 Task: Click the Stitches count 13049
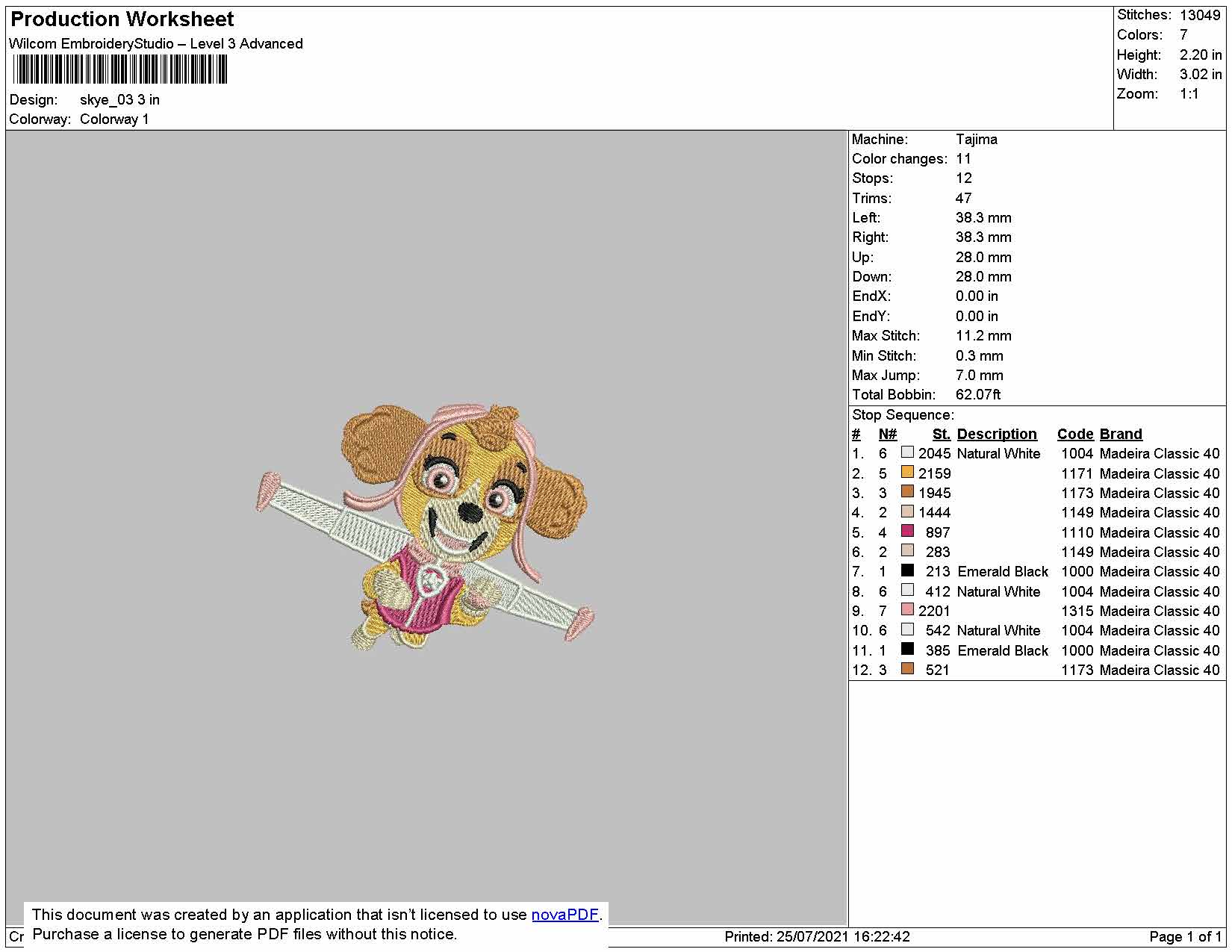(1200, 15)
